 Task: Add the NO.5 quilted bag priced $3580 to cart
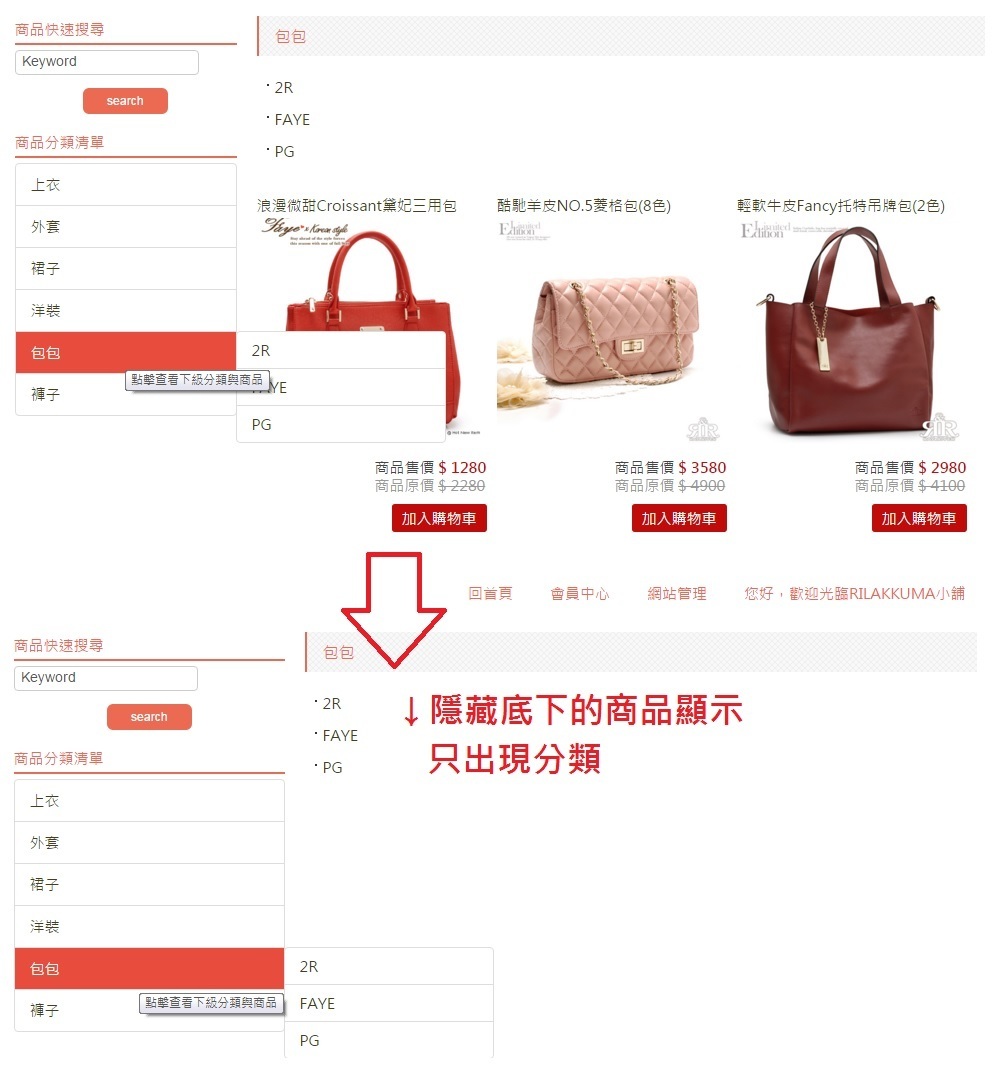pyautogui.click(x=679, y=518)
